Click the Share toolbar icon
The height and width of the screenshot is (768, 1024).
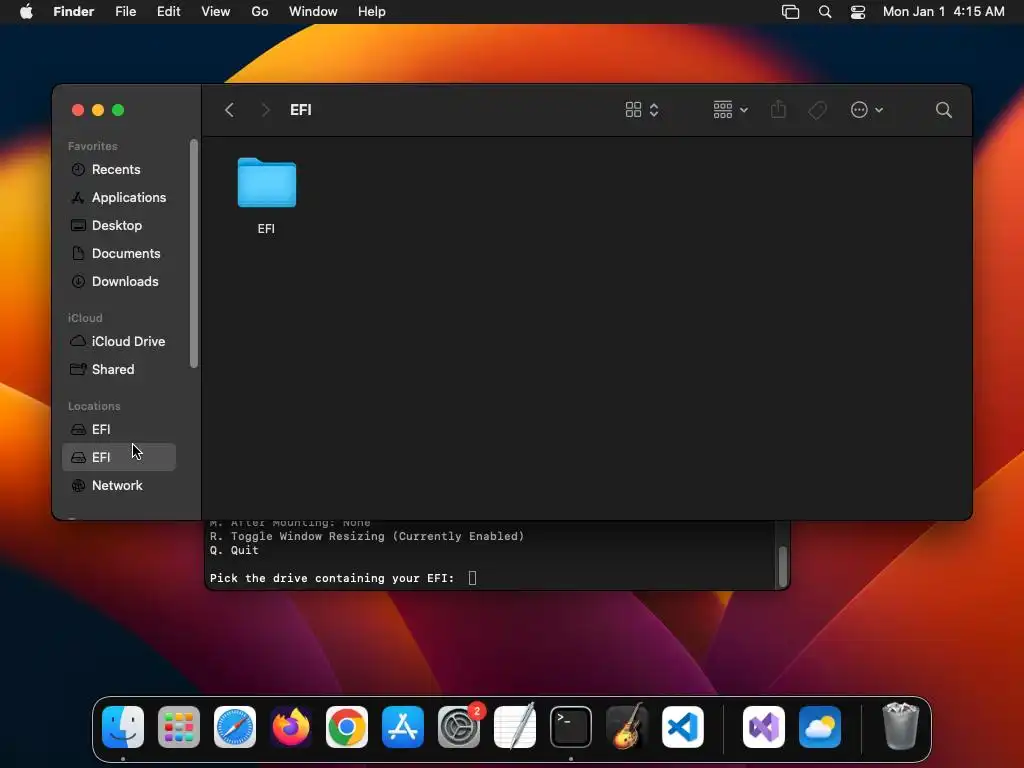tap(778, 110)
